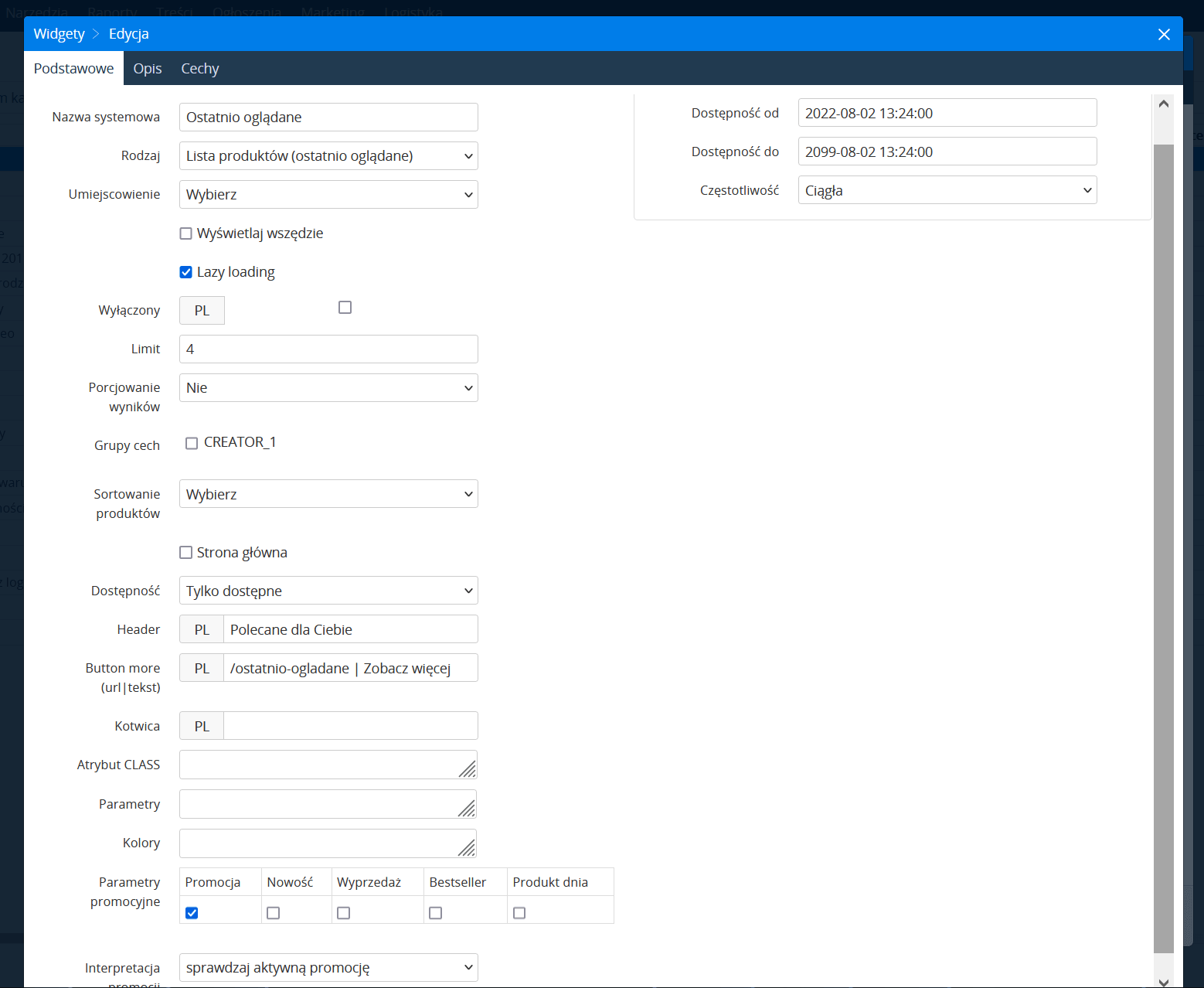Viewport: 1204px width, 988px height.
Task: Click the Kolory textarea
Action: [328, 843]
